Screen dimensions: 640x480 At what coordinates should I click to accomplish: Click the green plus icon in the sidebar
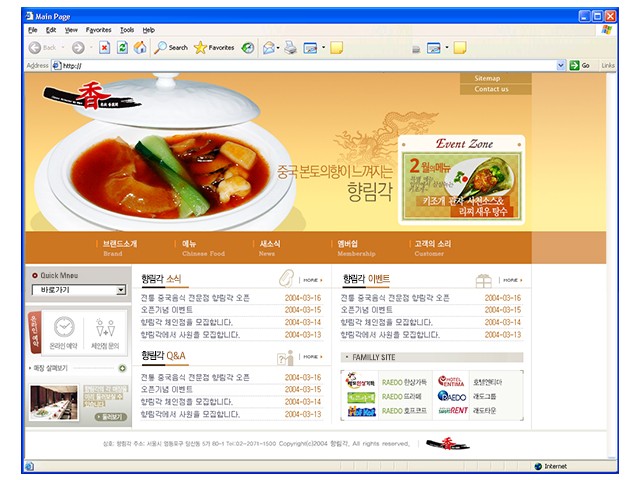(122, 368)
